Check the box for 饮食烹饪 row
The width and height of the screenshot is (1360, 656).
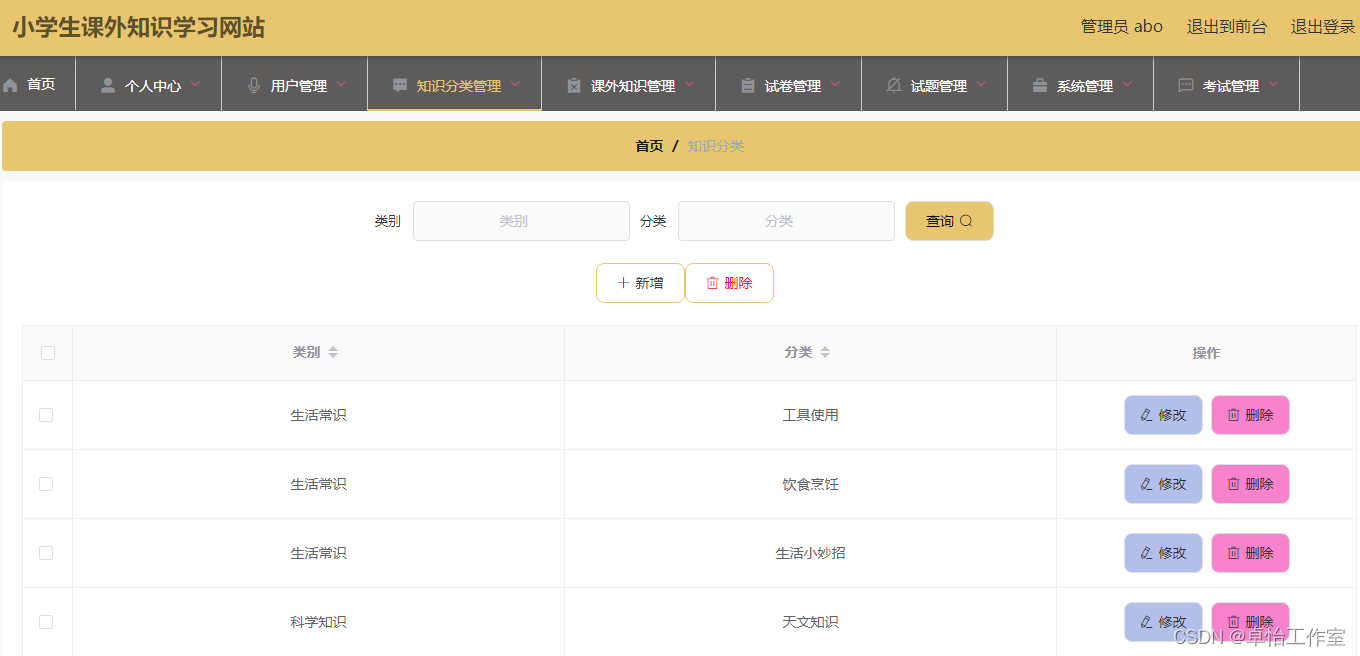[46, 484]
